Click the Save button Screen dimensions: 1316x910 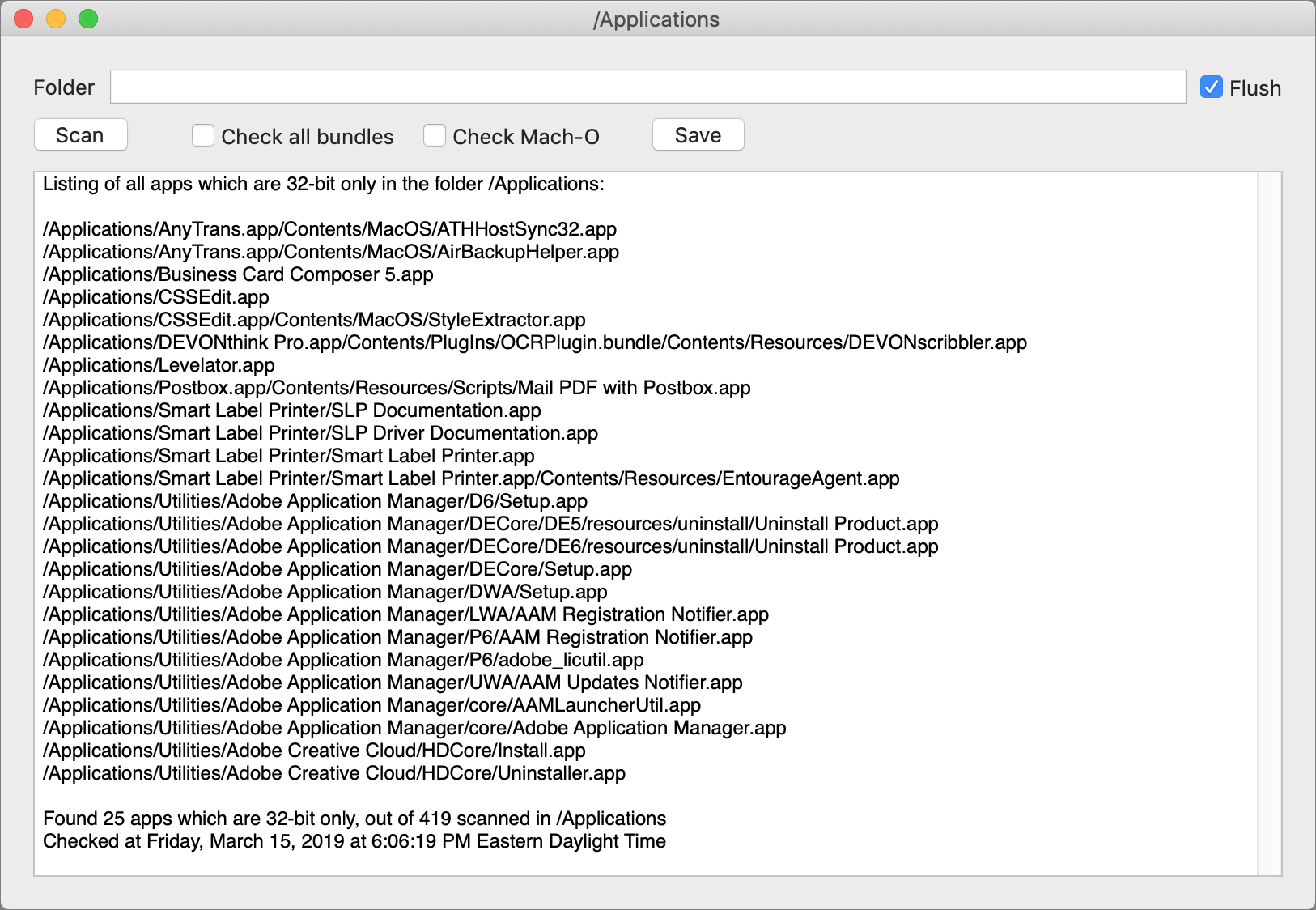tap(698, 135)
